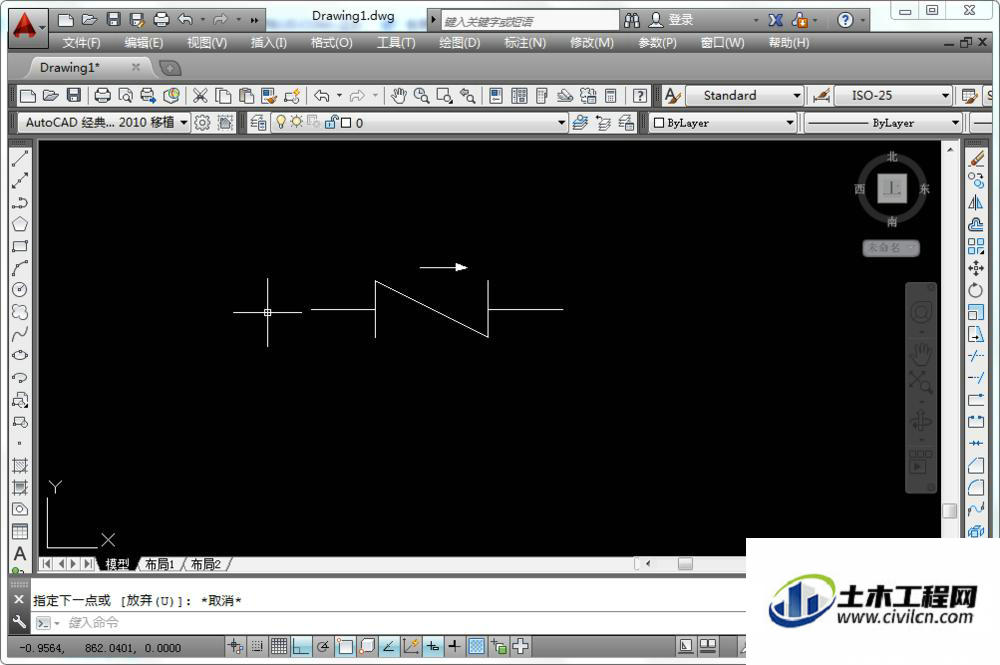Viewport: 1000px width, 665px height.
Task: Toggle Grid Display in status bar
Action: pos(279,647)
